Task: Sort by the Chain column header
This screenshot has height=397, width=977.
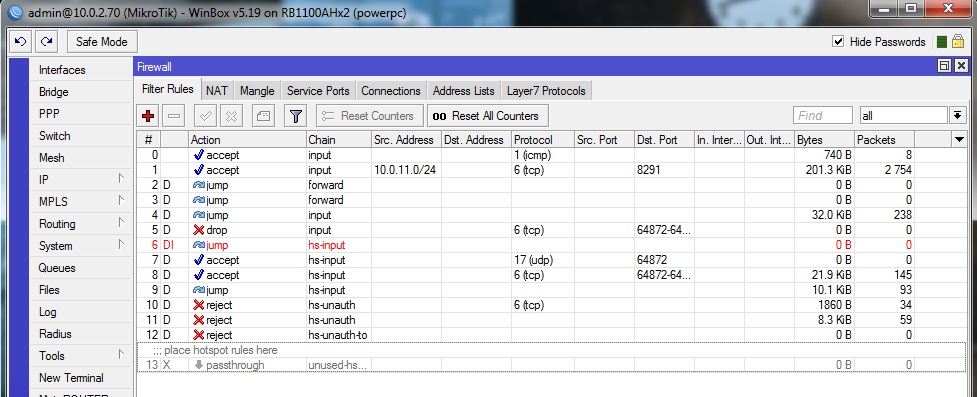Action: pos(338,140)
